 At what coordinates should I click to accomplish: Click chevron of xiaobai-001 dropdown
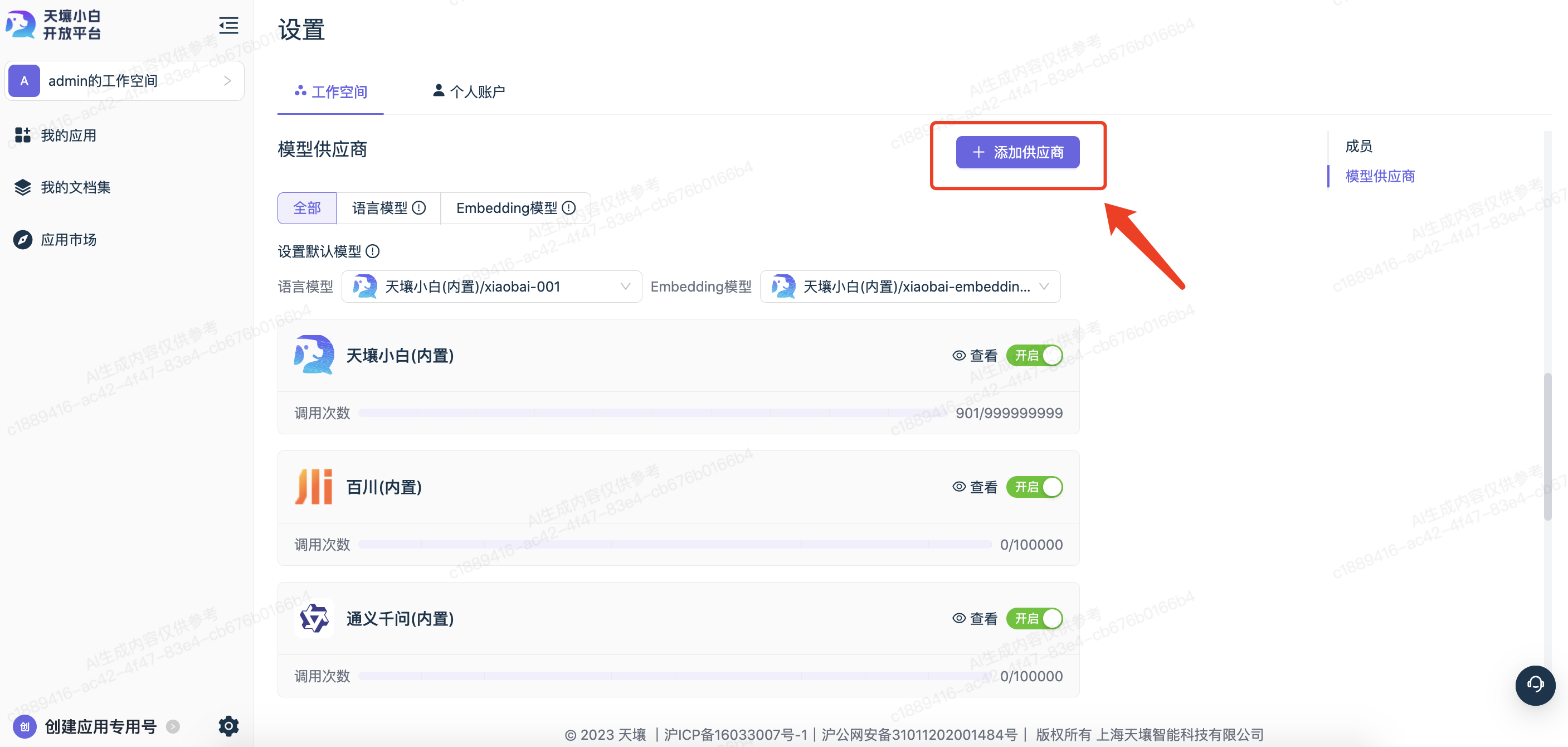(625, 286)
